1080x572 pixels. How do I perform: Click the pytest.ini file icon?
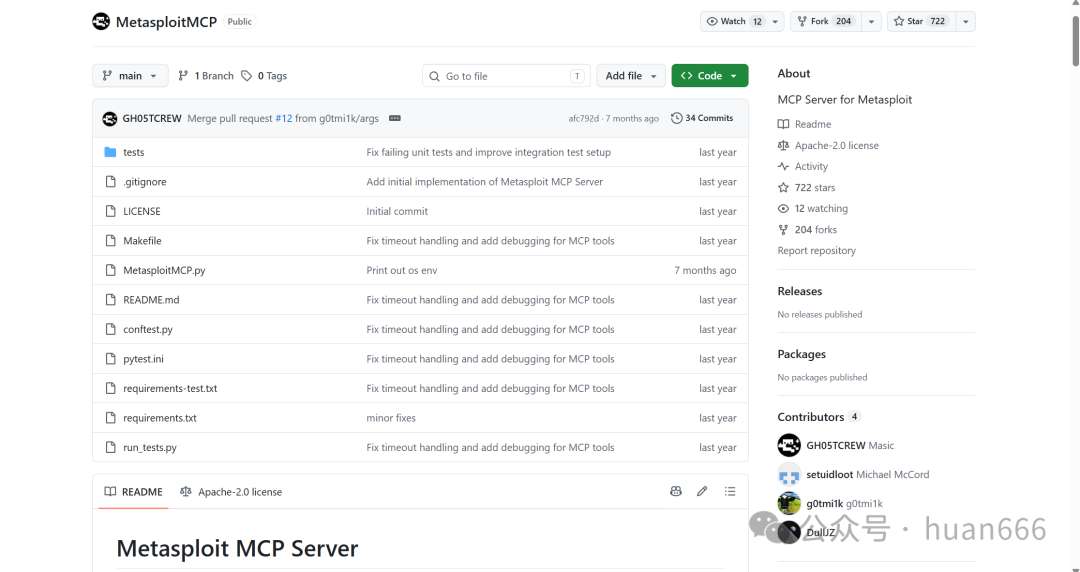click(x=110, y=359)
